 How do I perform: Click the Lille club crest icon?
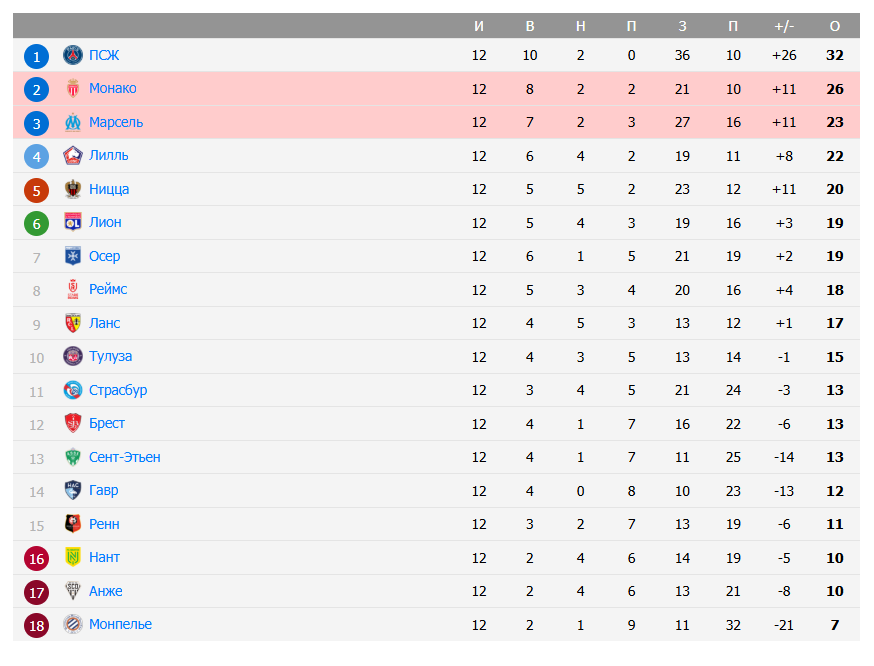tap(72, 155)
